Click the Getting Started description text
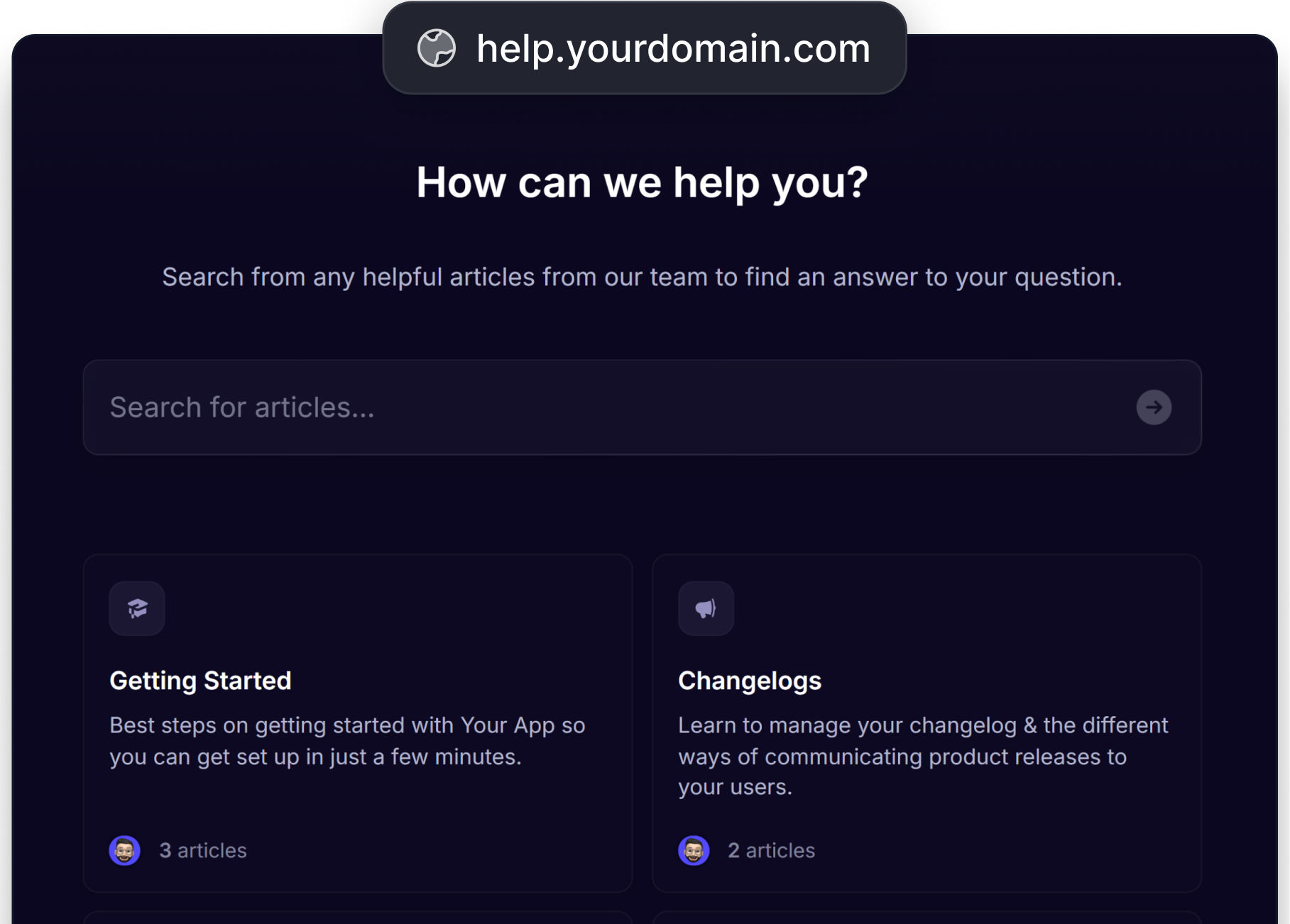Screen dimensions: 1290x924 click(347, 741)
